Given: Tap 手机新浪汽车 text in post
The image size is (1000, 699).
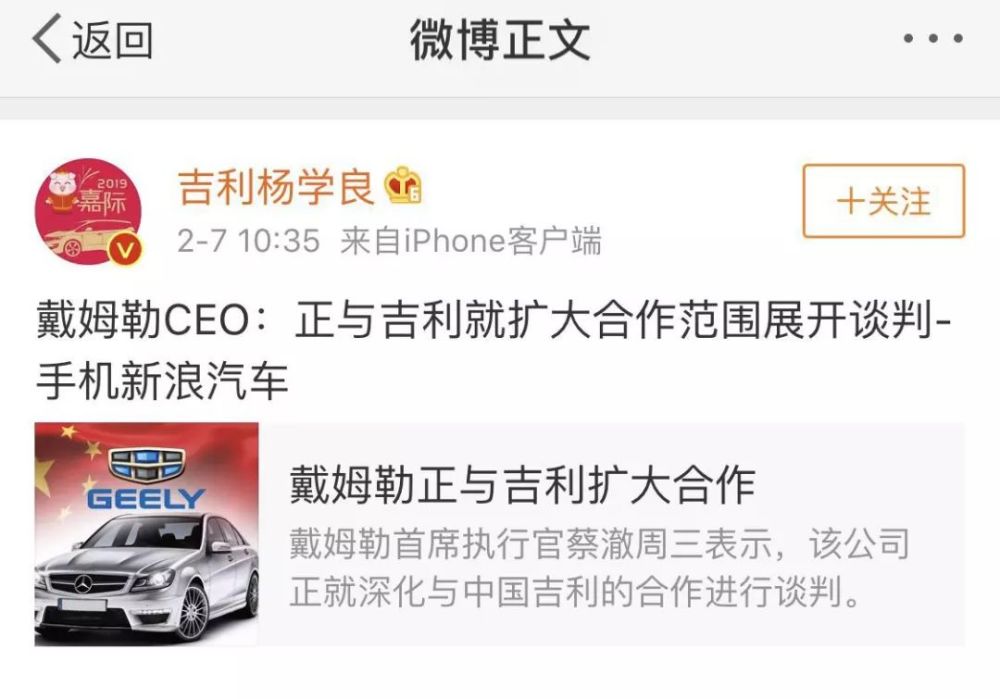Looking at the screenshot, I should click(x=163, y=381).
